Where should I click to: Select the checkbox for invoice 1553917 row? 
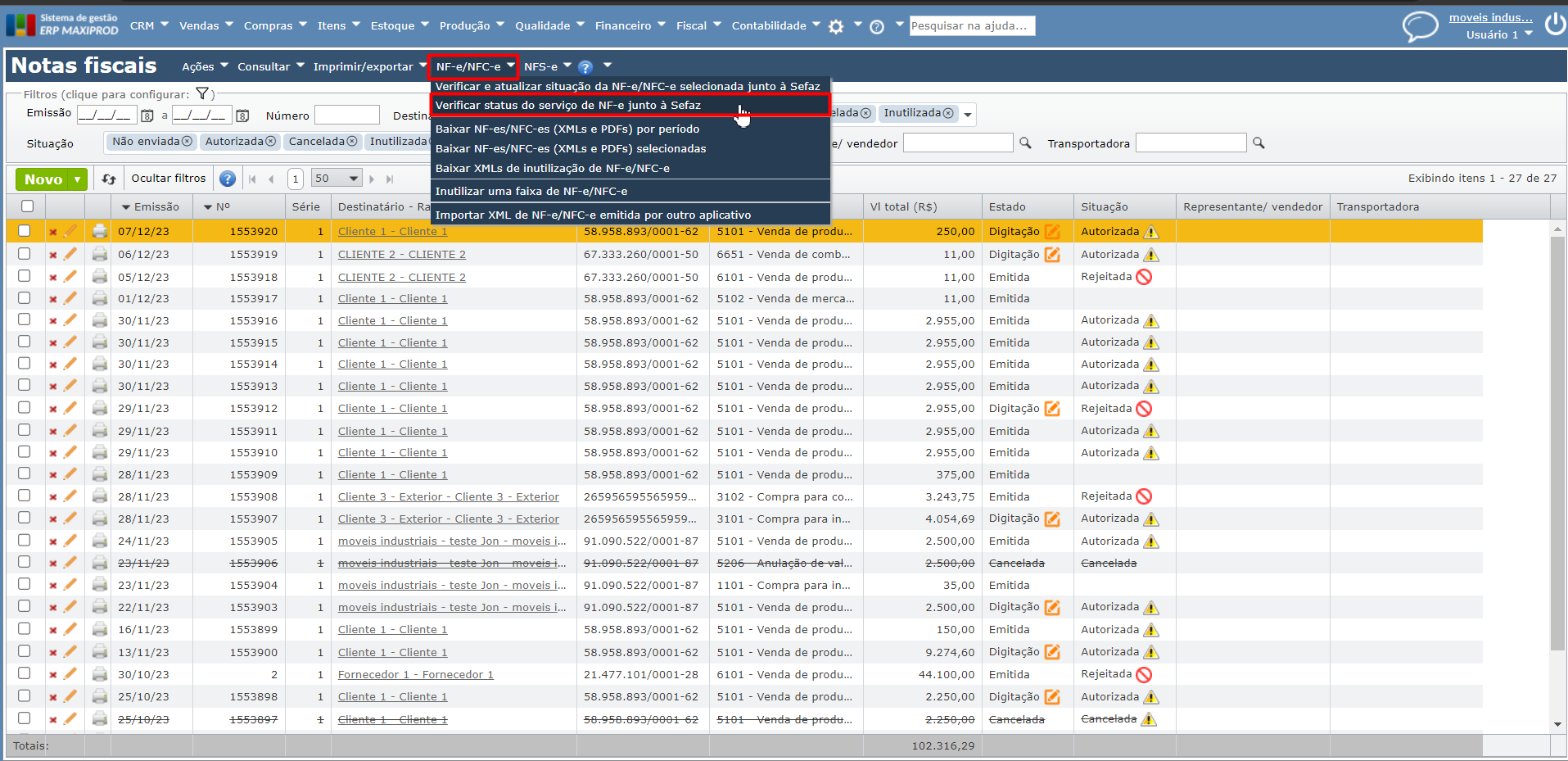point(25,298)
